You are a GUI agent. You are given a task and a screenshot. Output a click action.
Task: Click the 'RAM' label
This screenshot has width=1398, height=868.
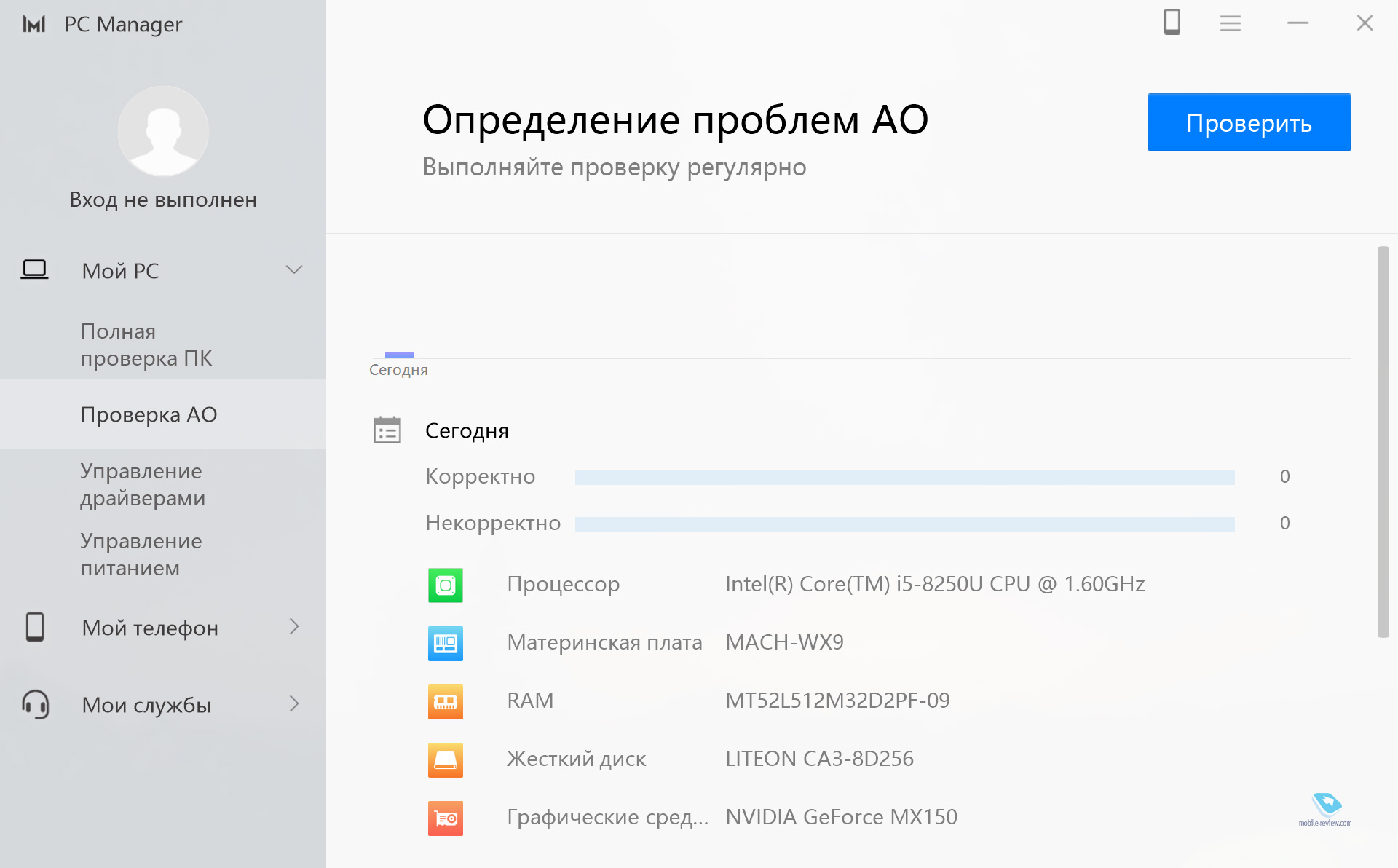click(530, 701)
